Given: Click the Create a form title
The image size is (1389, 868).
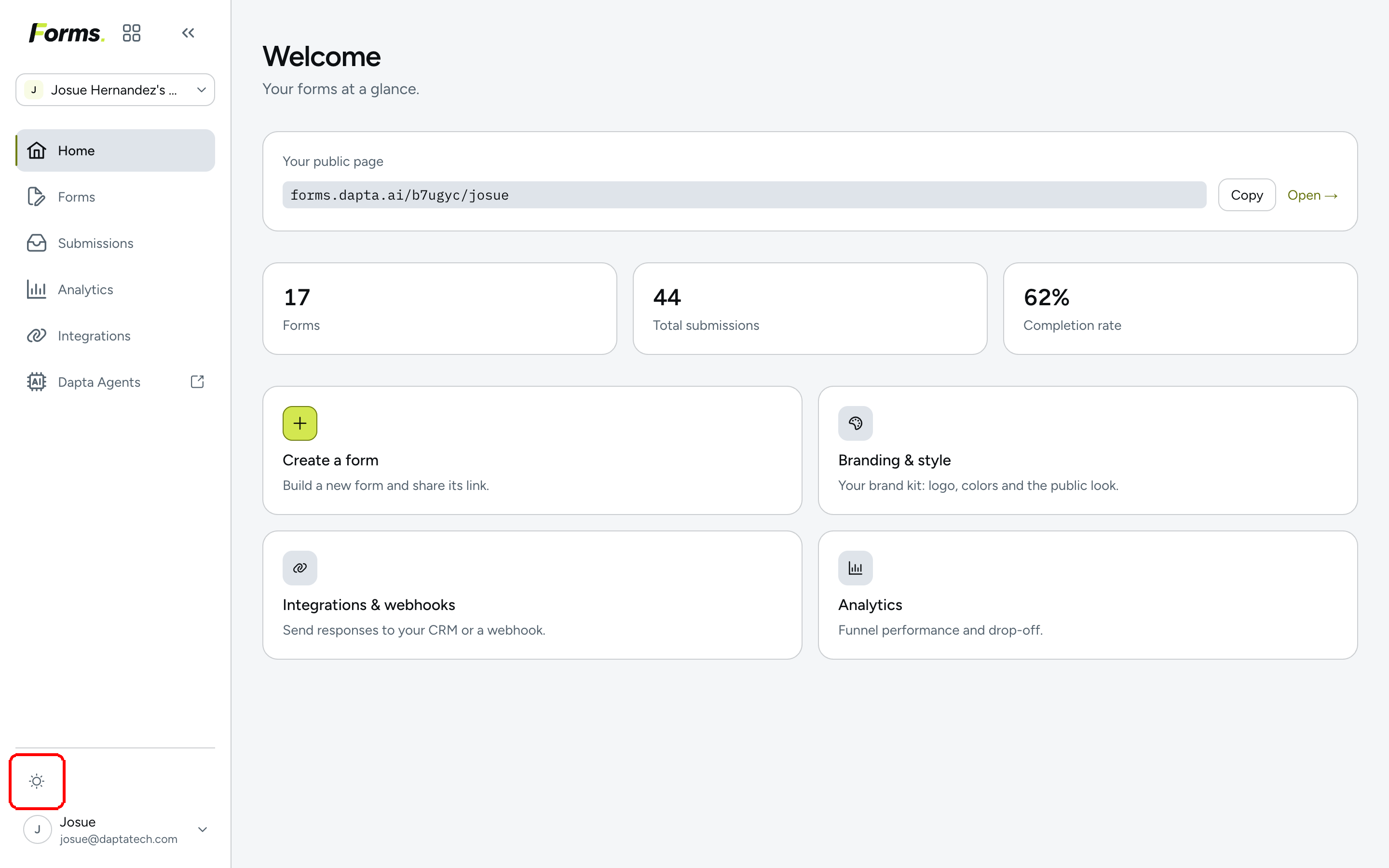Looking at the screenshot, I should [330, 461].
